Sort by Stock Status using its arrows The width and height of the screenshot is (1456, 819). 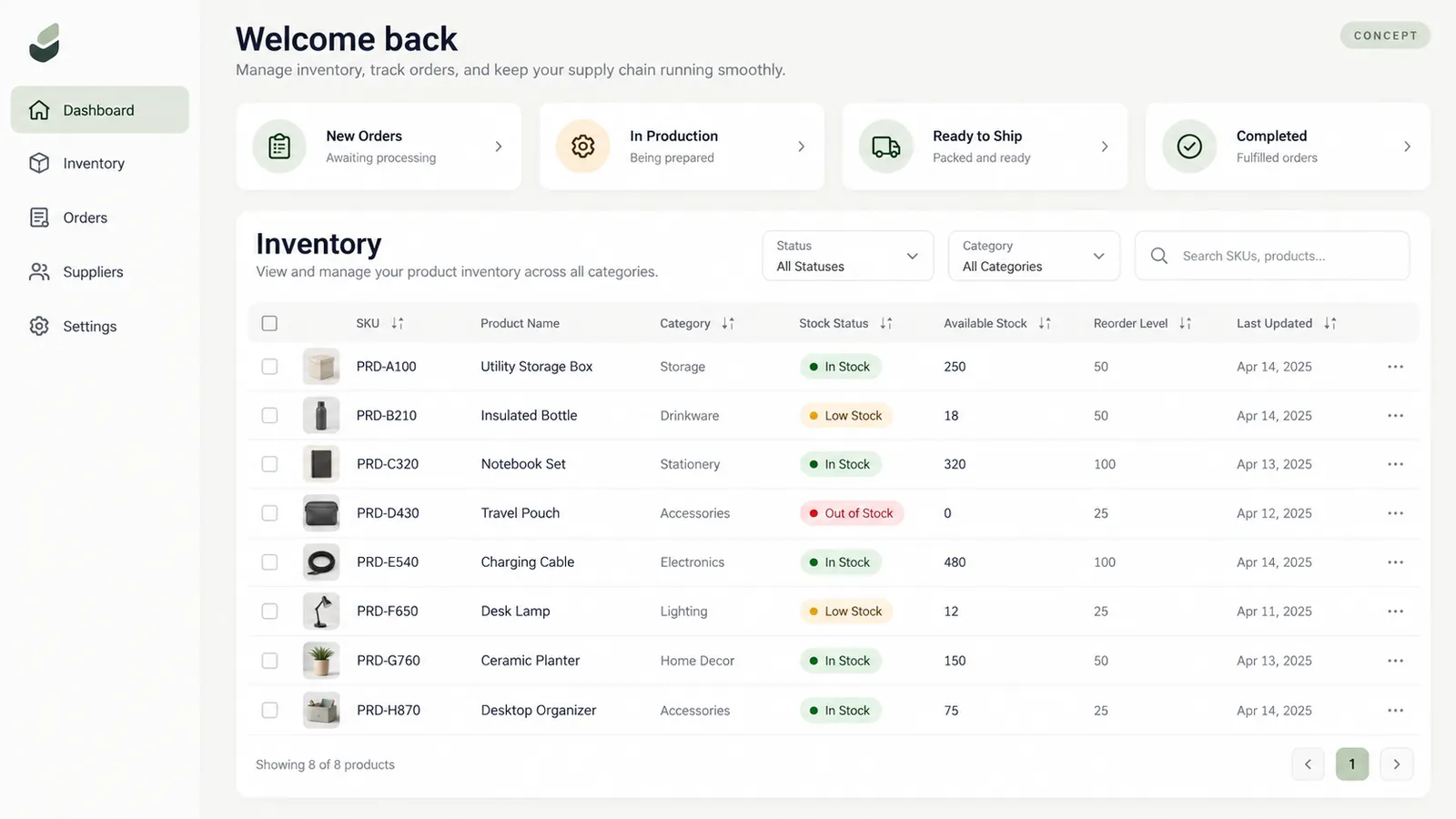click(x=886, y=323)
